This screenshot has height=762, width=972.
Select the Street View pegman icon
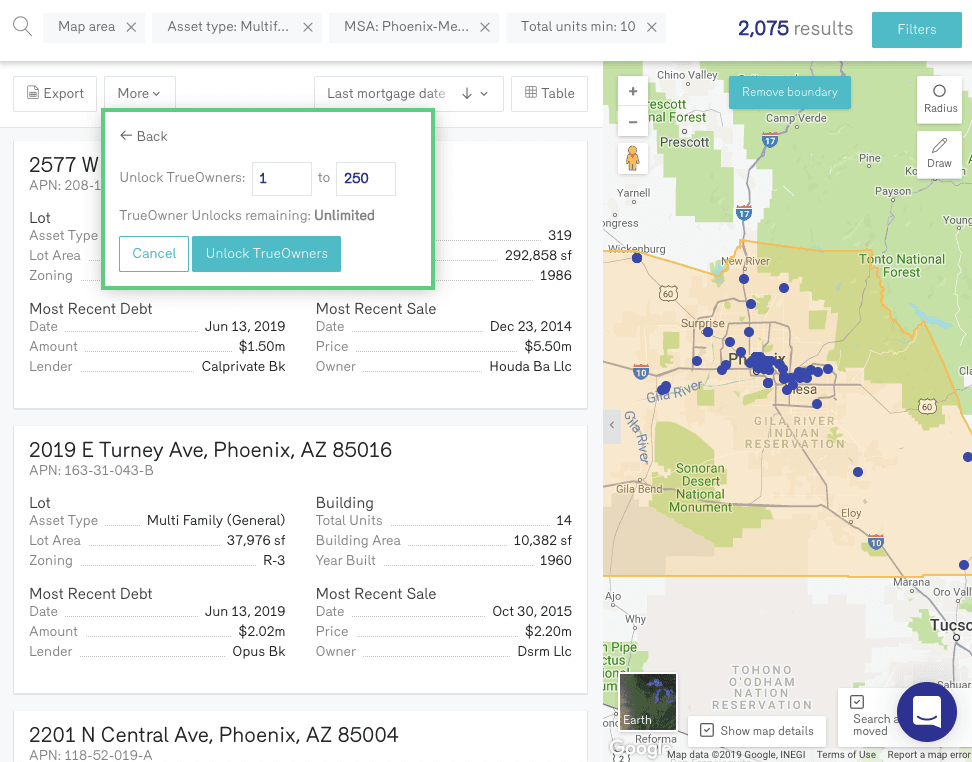click(633, 158)
